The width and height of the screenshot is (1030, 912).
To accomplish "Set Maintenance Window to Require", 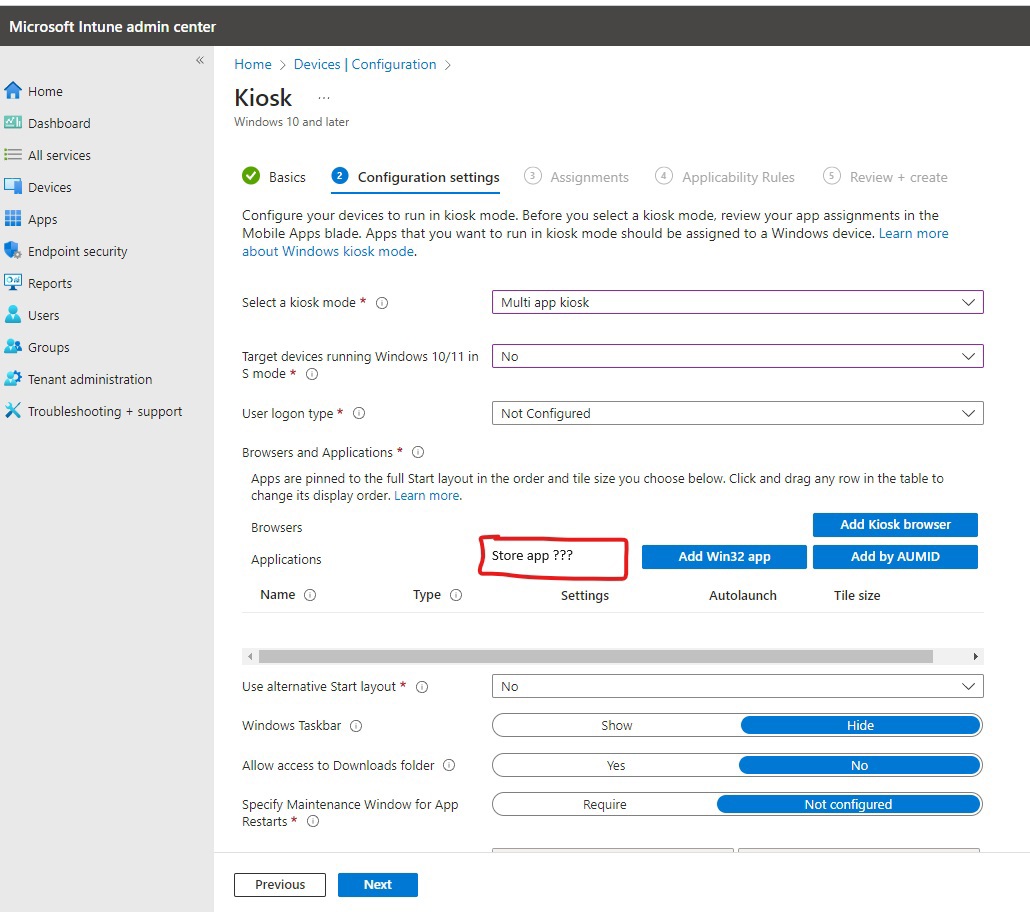I will click(x=604, y=804).
